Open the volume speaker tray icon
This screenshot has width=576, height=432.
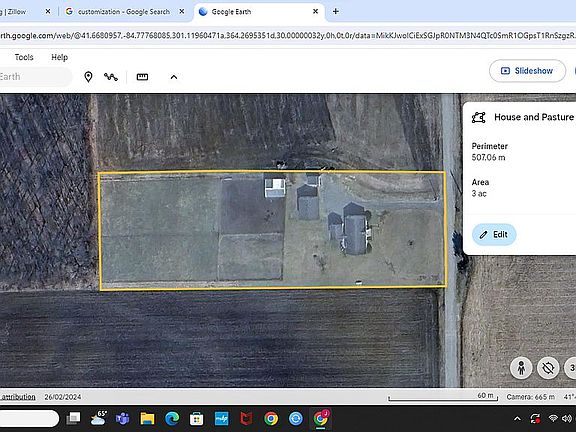567,418
